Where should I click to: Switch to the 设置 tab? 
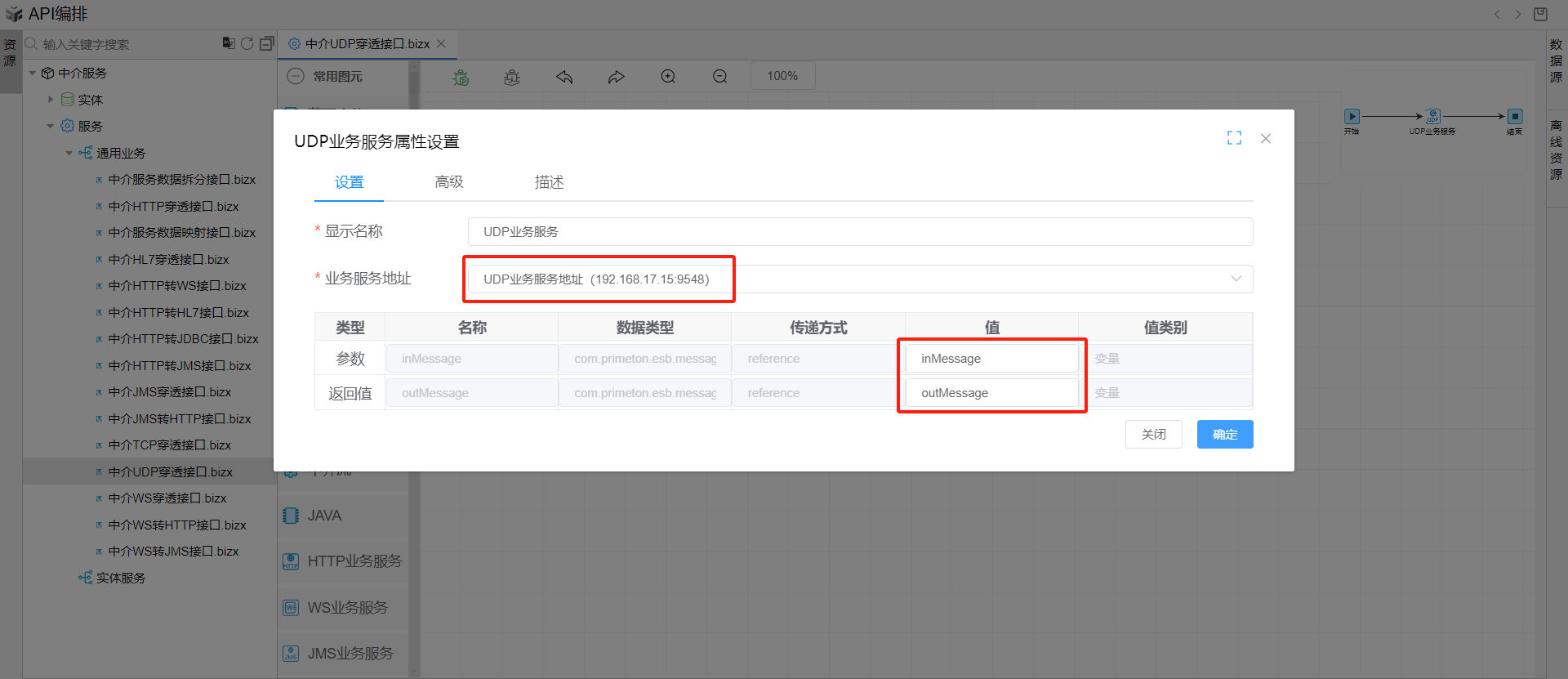pyautogui.click(x=349, y=182)
